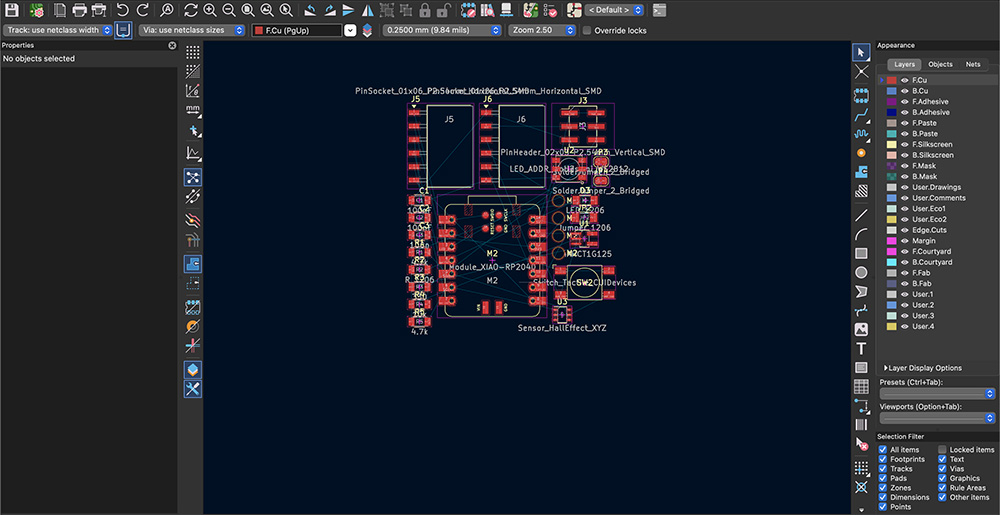This screenshot has height=515, width=1000.
Task: Open the scripting console
Action: click(660, 10)
